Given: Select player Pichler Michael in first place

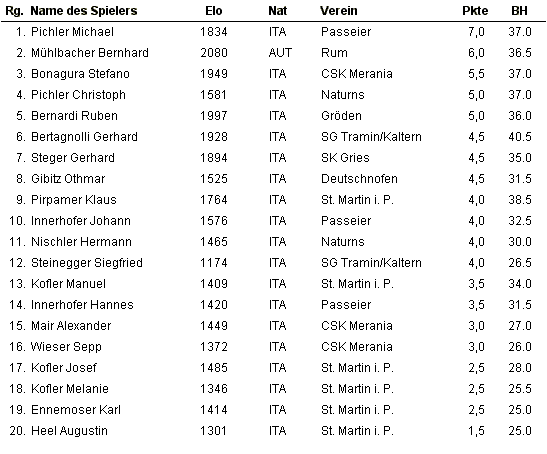Looking at the screenshot, I should coord(72,32).
